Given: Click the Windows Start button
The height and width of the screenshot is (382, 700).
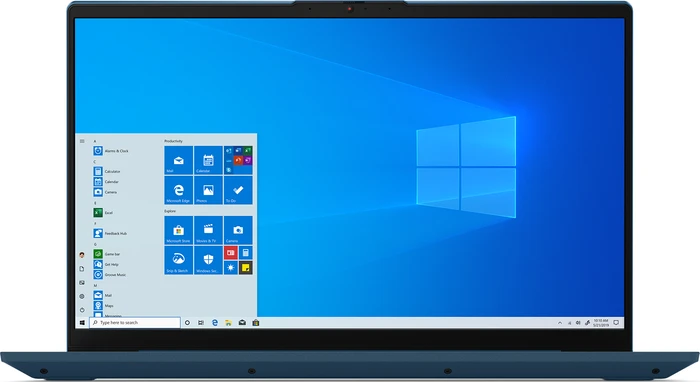Looking at the screenshot, I should point(82,323).
